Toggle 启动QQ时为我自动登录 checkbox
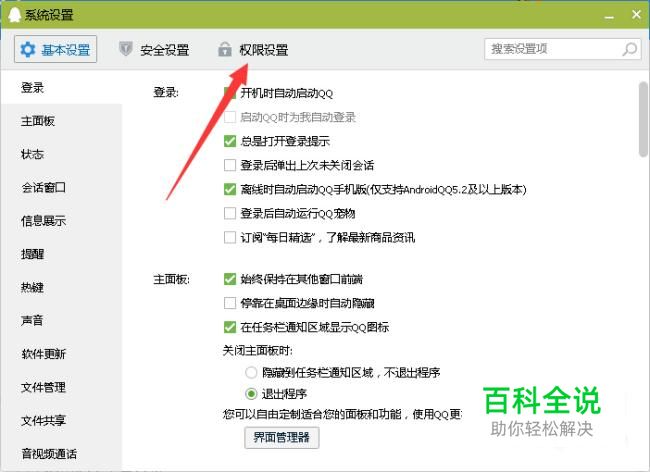 (x=230, y=117)
